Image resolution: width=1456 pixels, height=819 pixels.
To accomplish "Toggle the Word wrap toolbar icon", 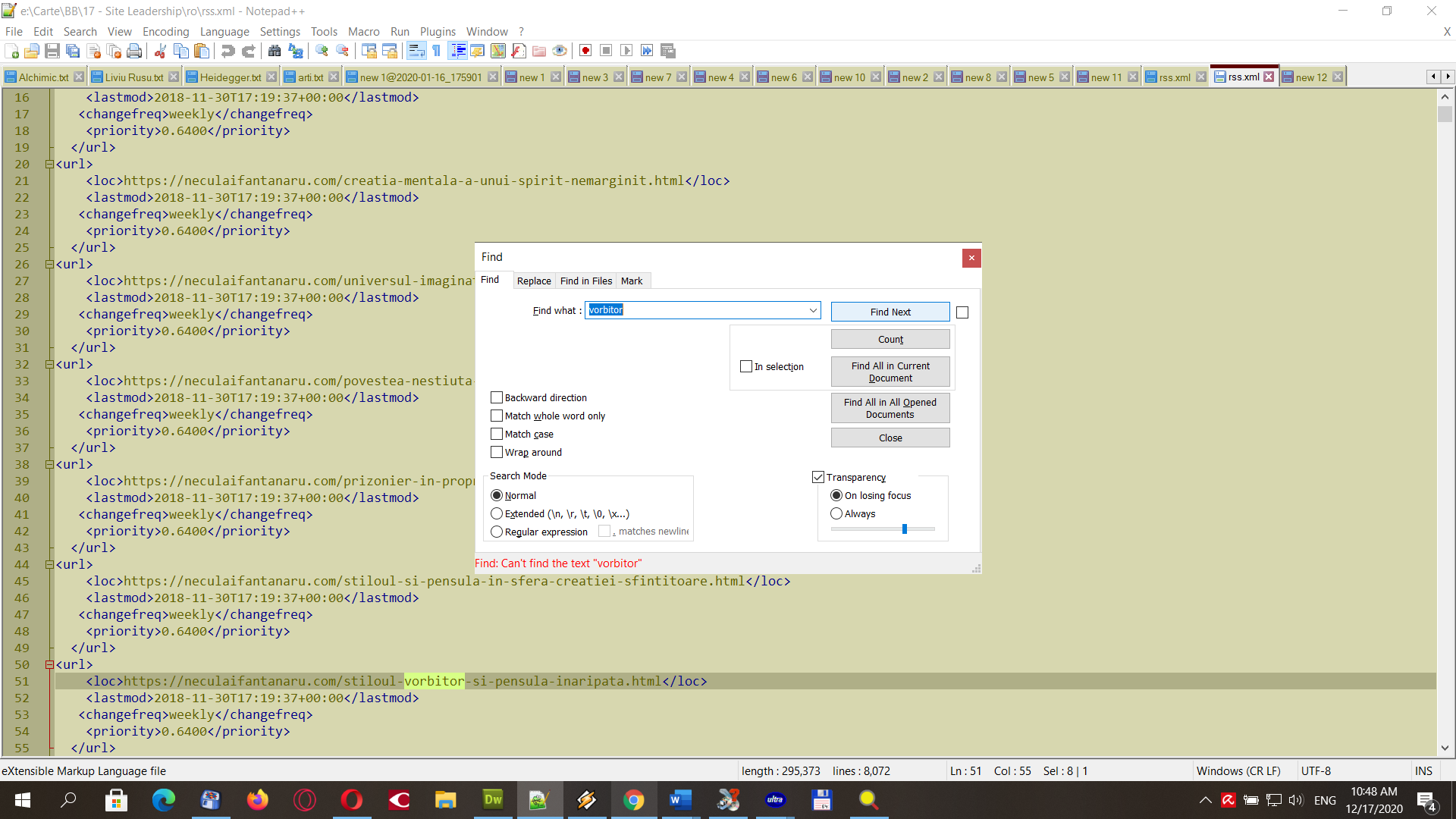I will click(x=416, y=51).
